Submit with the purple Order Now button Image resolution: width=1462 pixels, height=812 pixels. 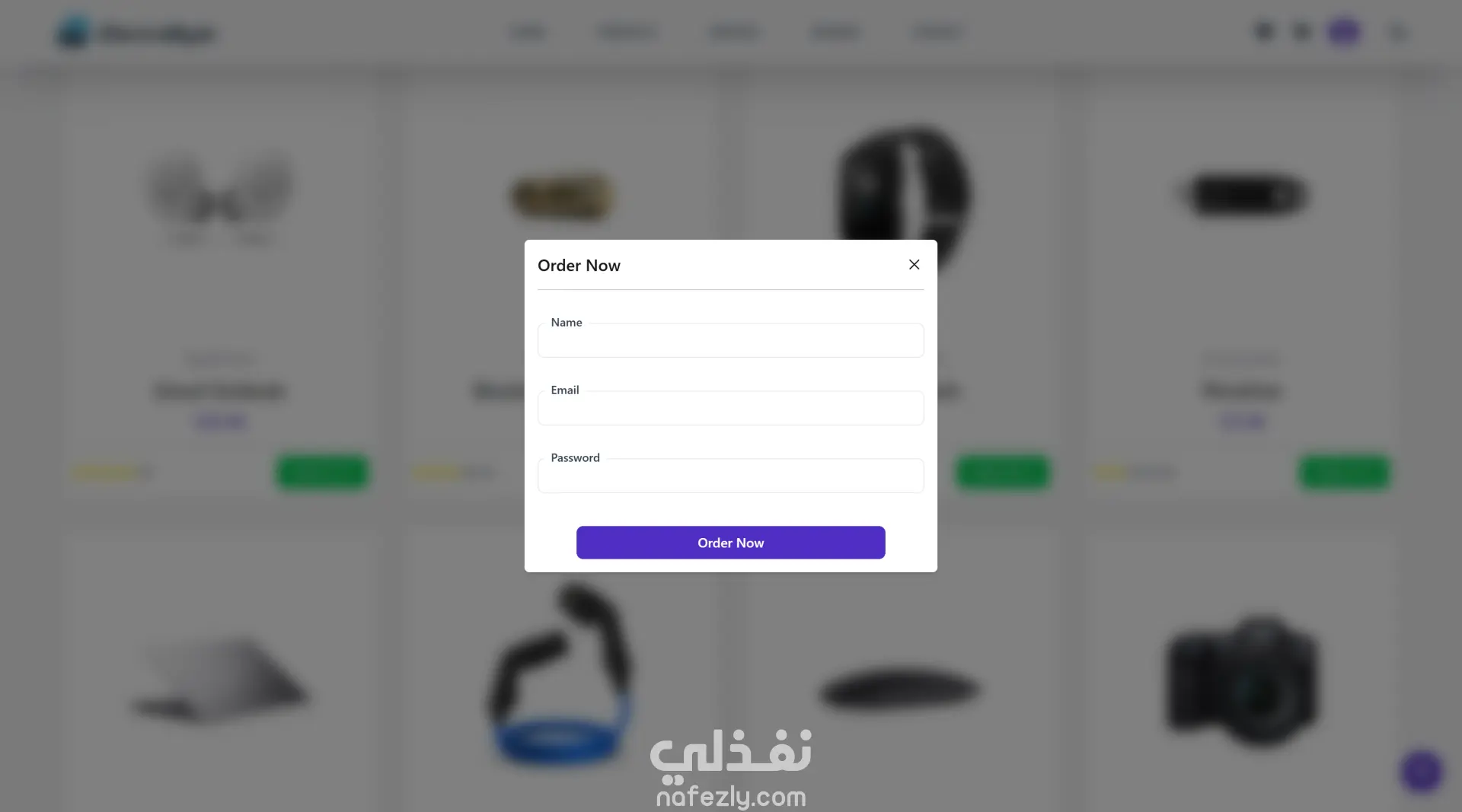point(730,543)
